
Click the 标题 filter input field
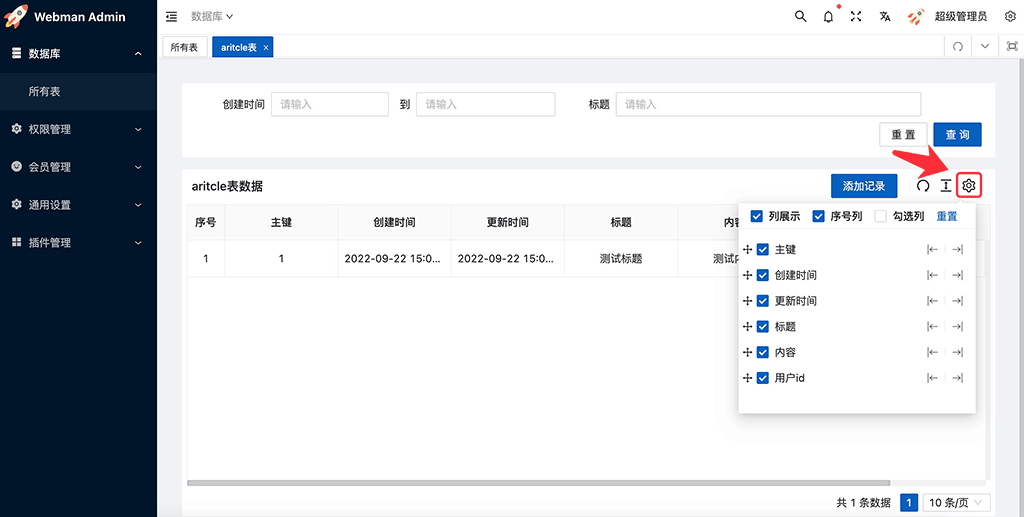tap(767, 104)
